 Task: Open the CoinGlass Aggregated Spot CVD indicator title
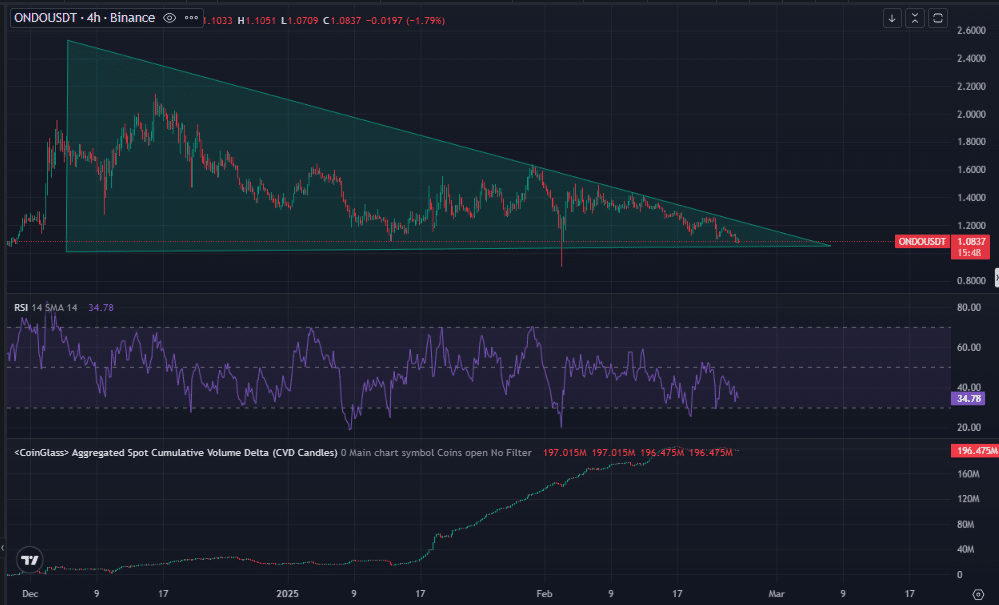pyautogui.click(x=175, y=453)
